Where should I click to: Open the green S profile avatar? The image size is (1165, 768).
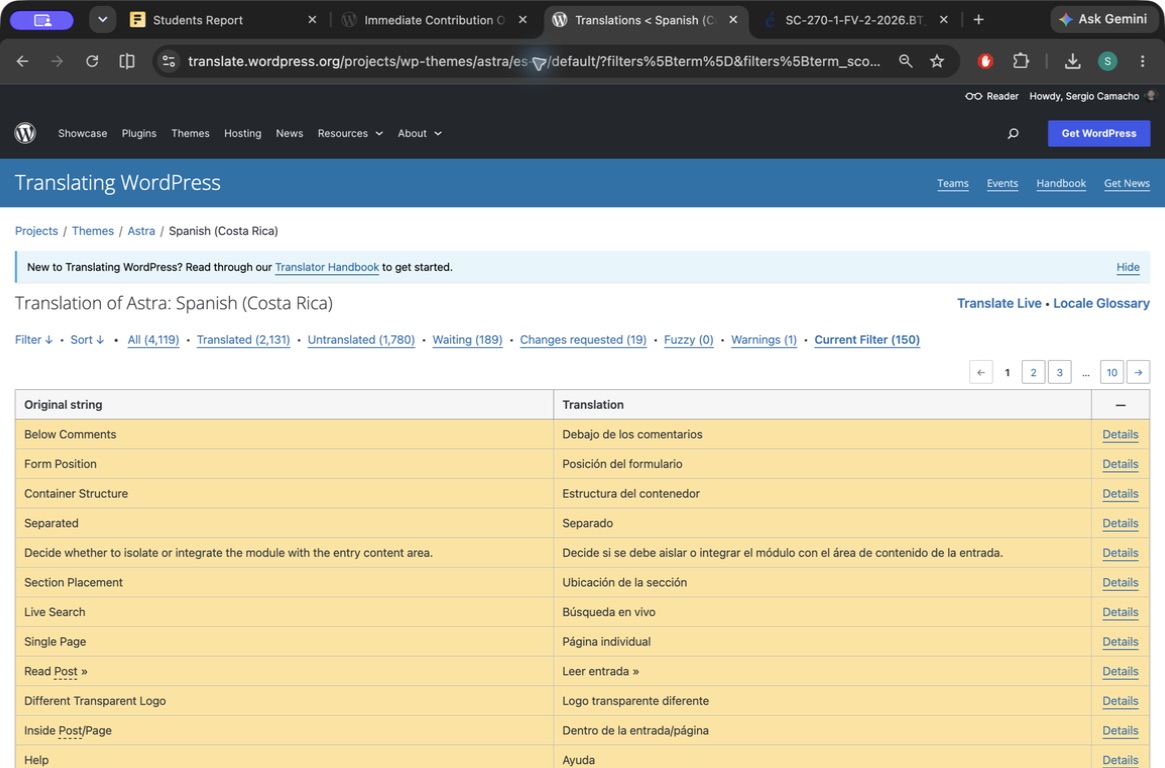pos(1107,61)
